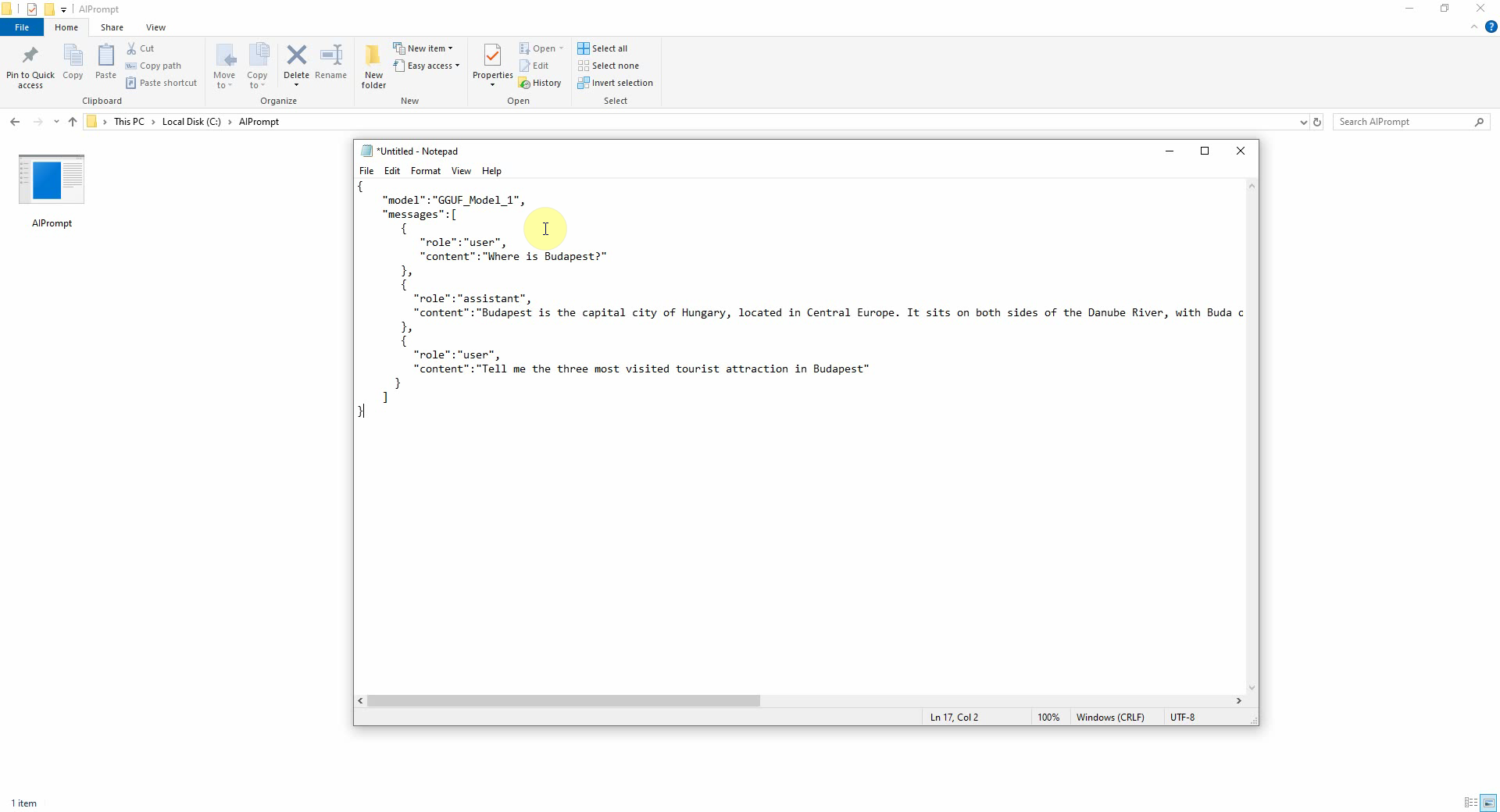Refresh the AIPrompt folder view
This screenshot has height=812, width=1500.
click(x=1317, y=122)
